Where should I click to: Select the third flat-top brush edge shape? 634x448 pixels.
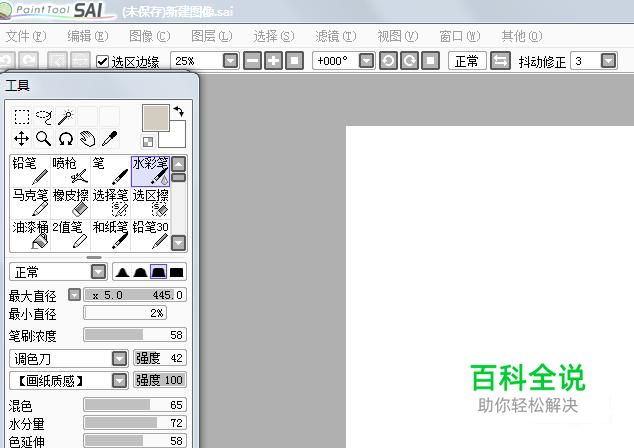[158, 272]
